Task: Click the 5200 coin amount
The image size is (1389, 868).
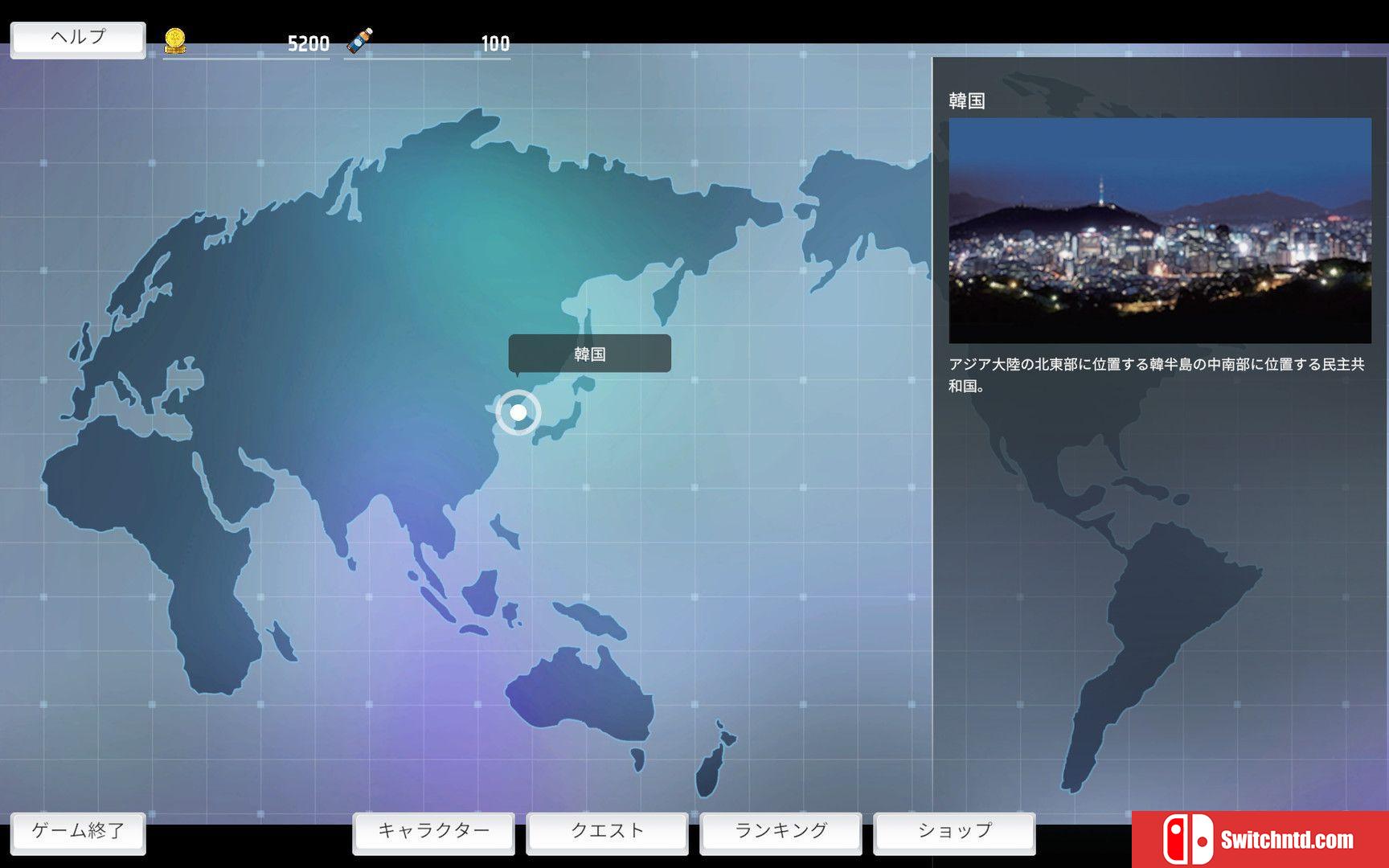Action: (309, 43)
